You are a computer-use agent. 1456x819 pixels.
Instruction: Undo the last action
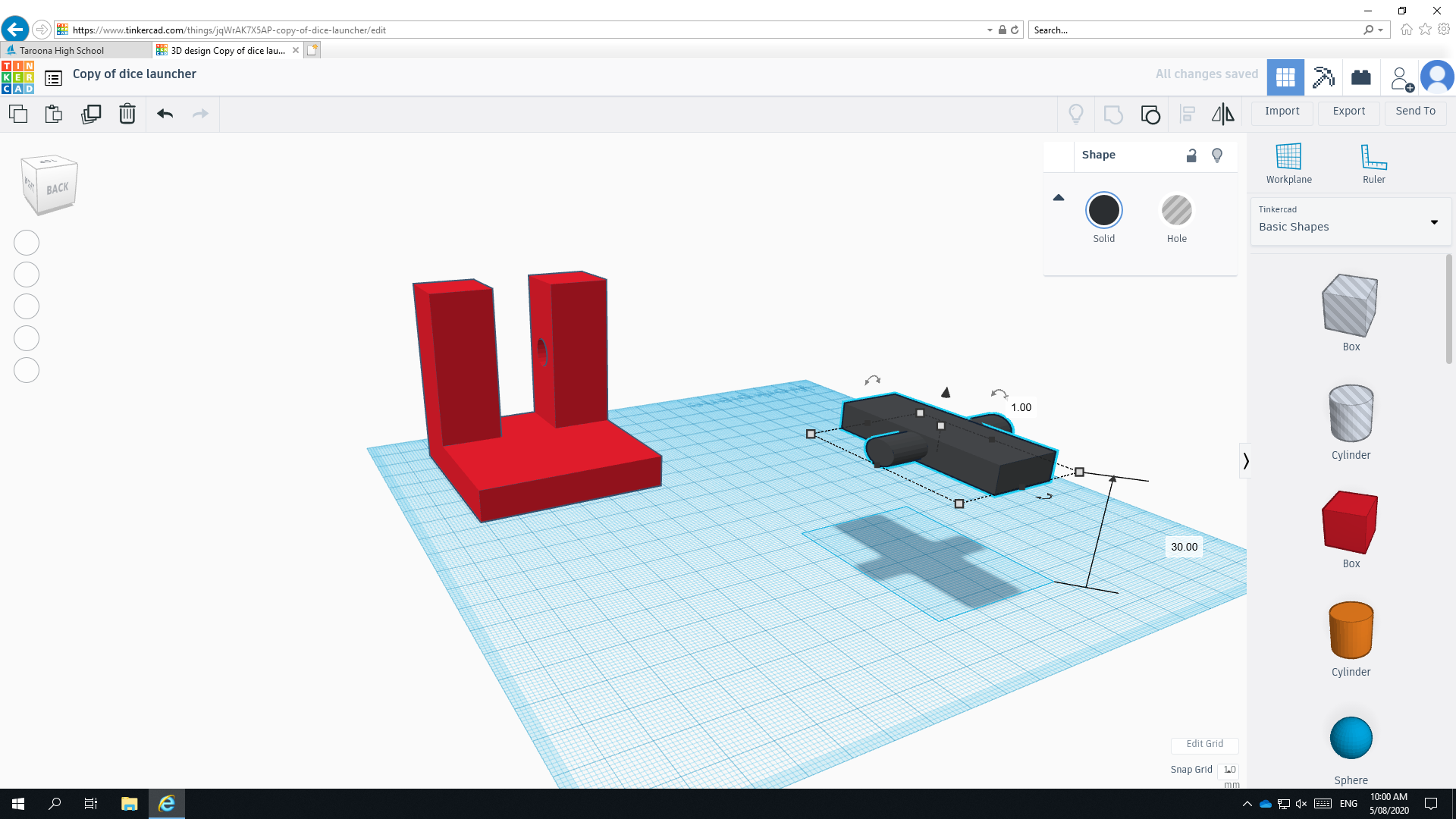165,115
